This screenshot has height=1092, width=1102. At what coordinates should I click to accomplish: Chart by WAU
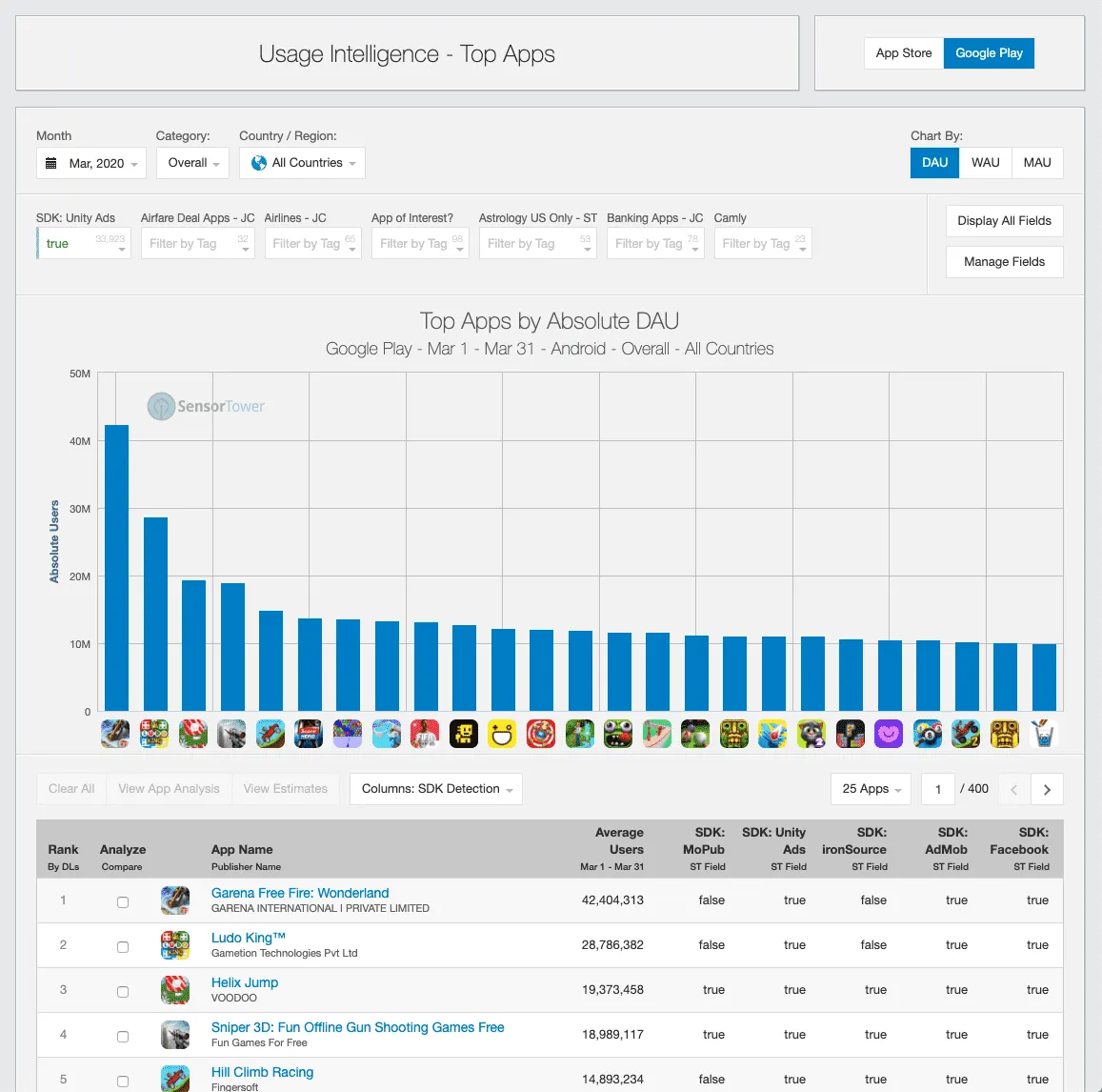tap(986, 162)
